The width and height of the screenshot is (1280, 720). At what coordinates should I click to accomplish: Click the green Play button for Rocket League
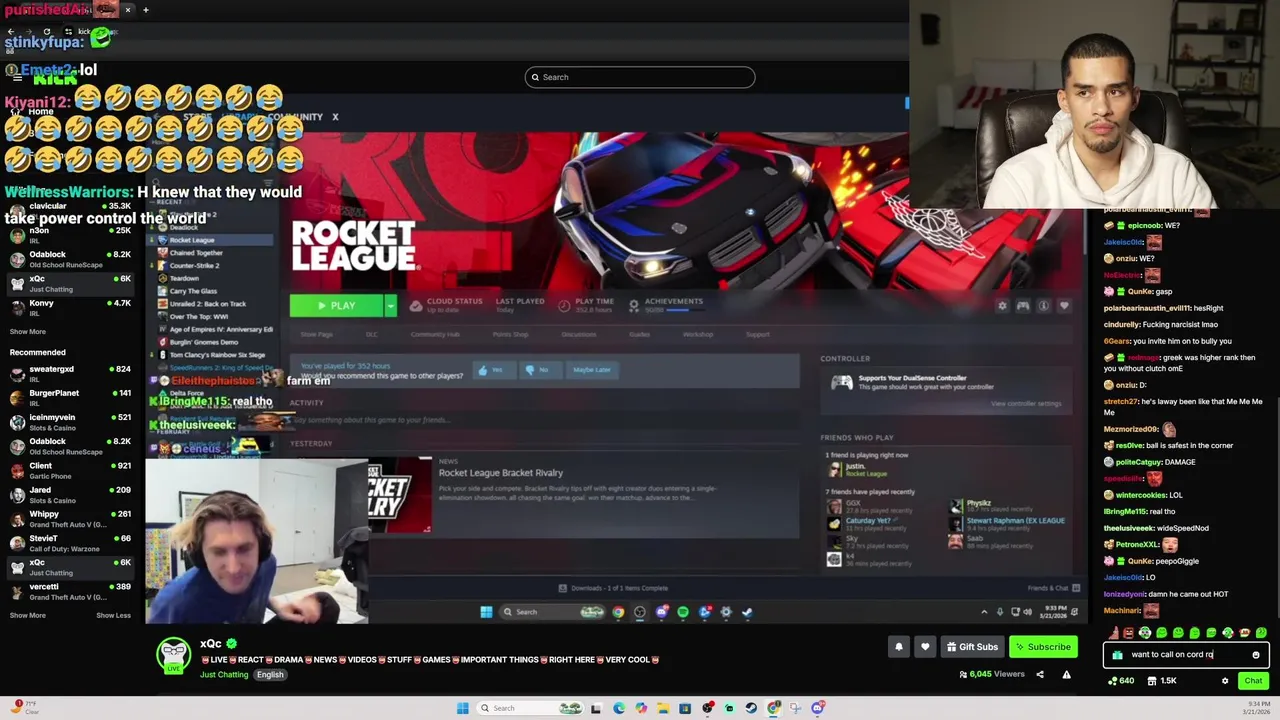click(337, 306)
